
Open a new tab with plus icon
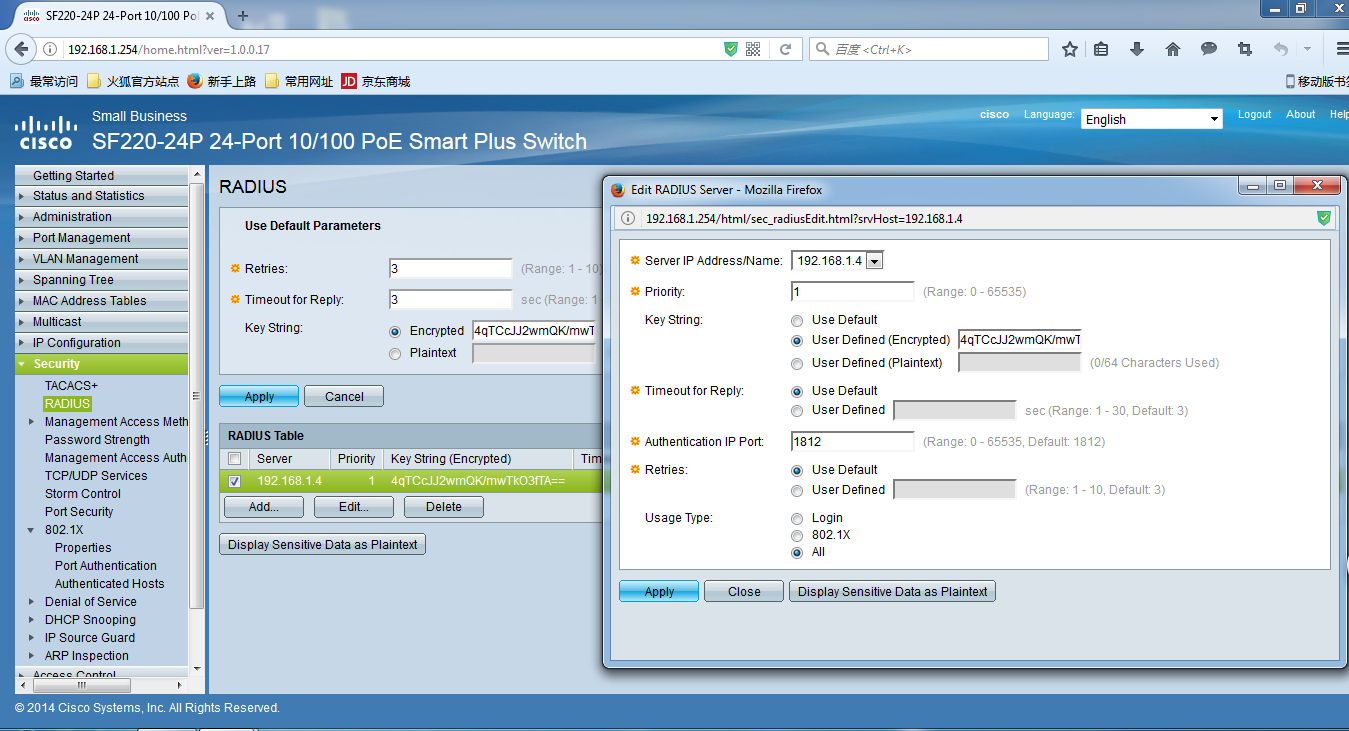[x=243, y=17]
